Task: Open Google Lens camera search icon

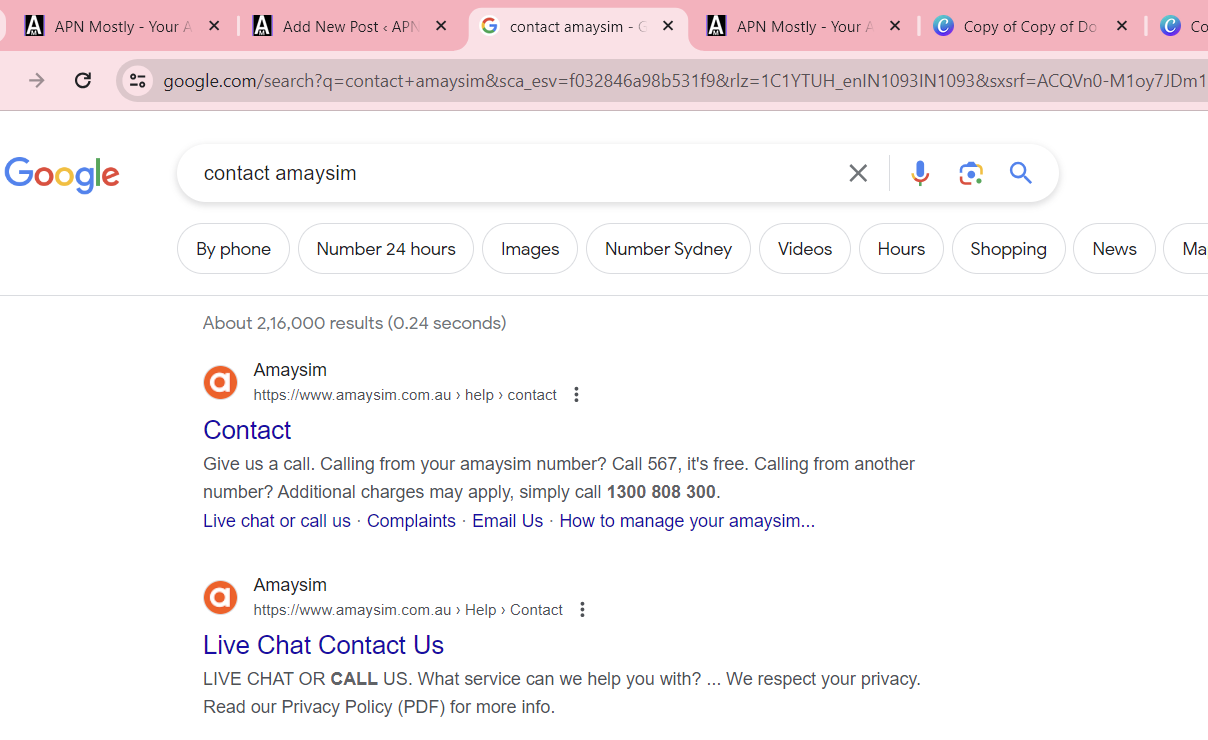Action: [970, 172]
